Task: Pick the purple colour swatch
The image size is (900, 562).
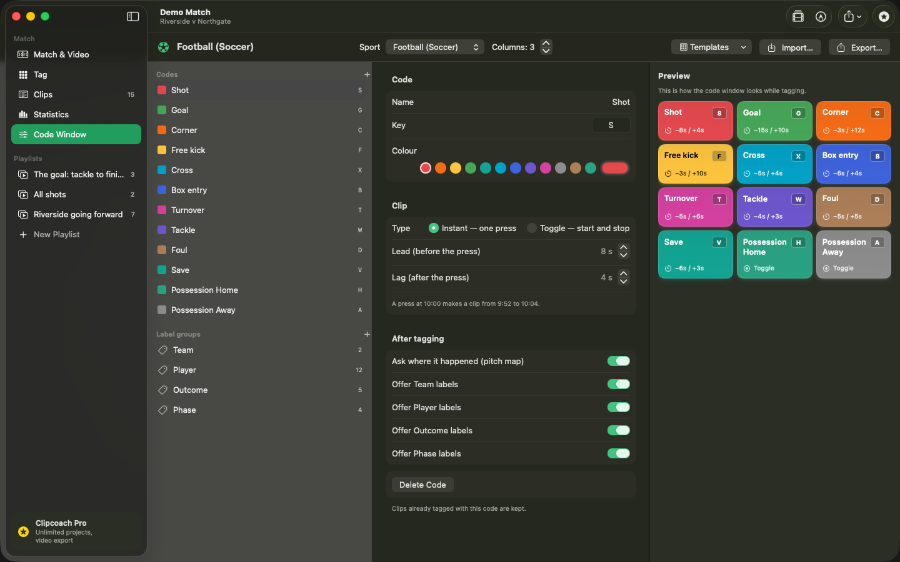Action: pyautogui.click(x=530, y=168)
